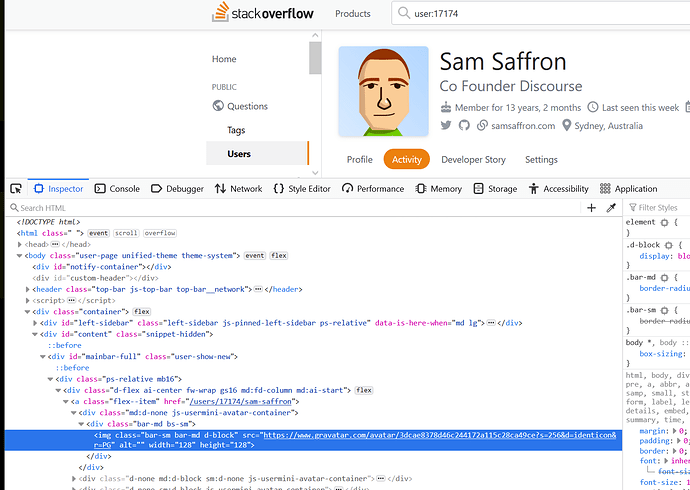Expand the head node

[20, 245]
